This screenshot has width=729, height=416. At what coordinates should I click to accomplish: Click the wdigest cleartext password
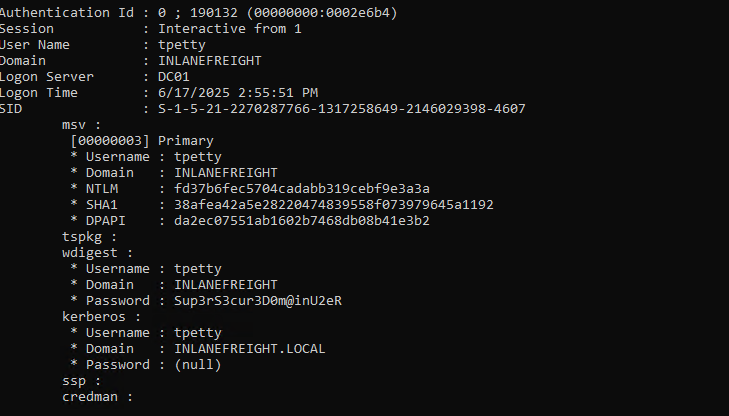point(258,301)
